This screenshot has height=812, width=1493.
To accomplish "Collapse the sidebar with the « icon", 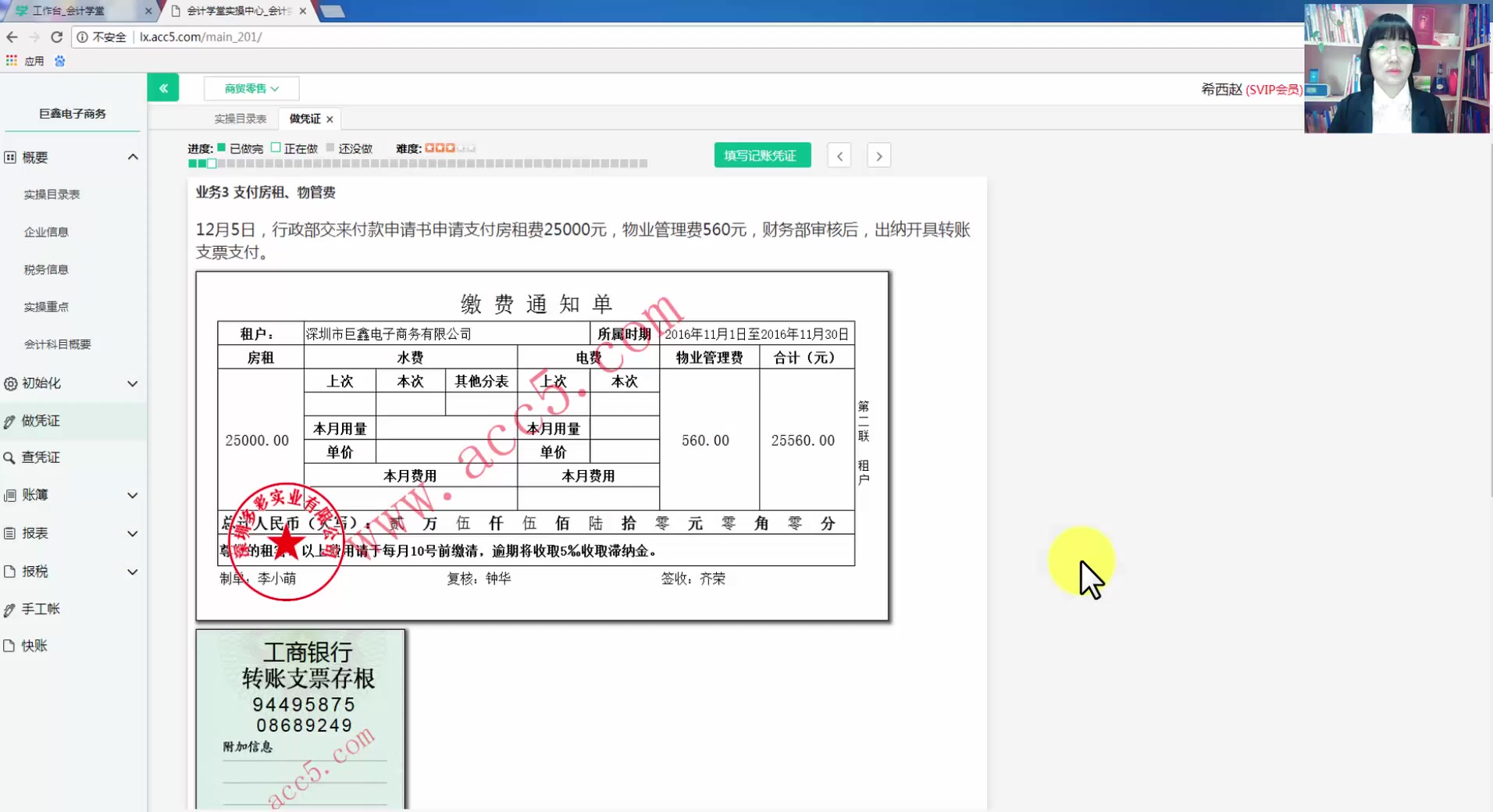I will [x=163, y=87].
